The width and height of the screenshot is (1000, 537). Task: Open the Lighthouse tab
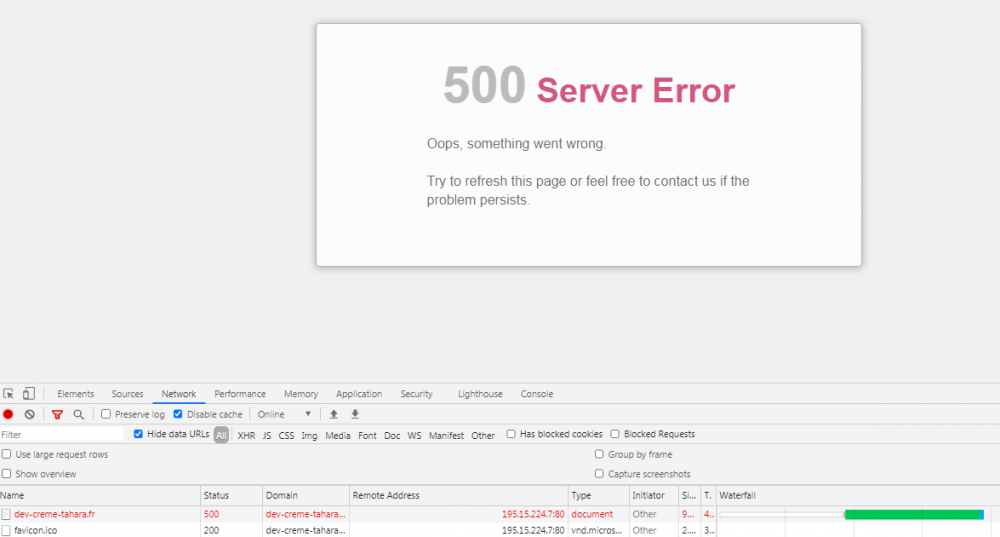pos(480,394)
